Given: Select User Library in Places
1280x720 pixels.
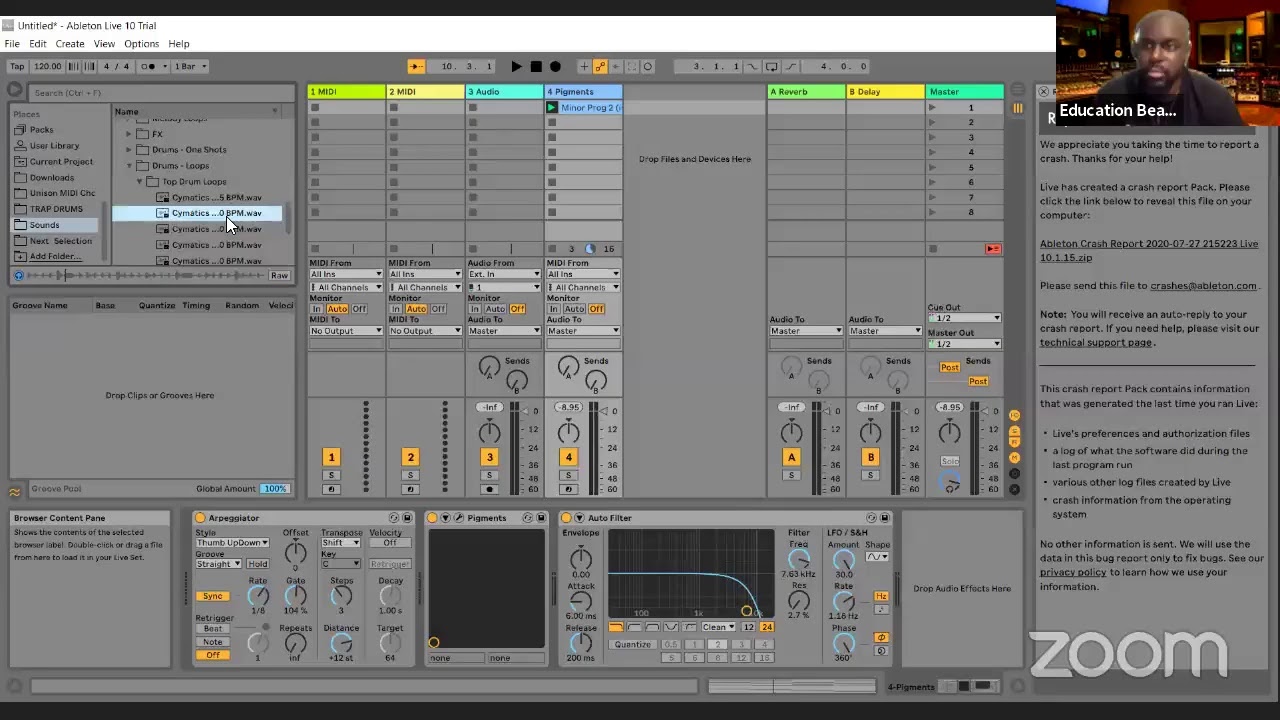Looking at the screenshot, I should [x=54, y=146].
